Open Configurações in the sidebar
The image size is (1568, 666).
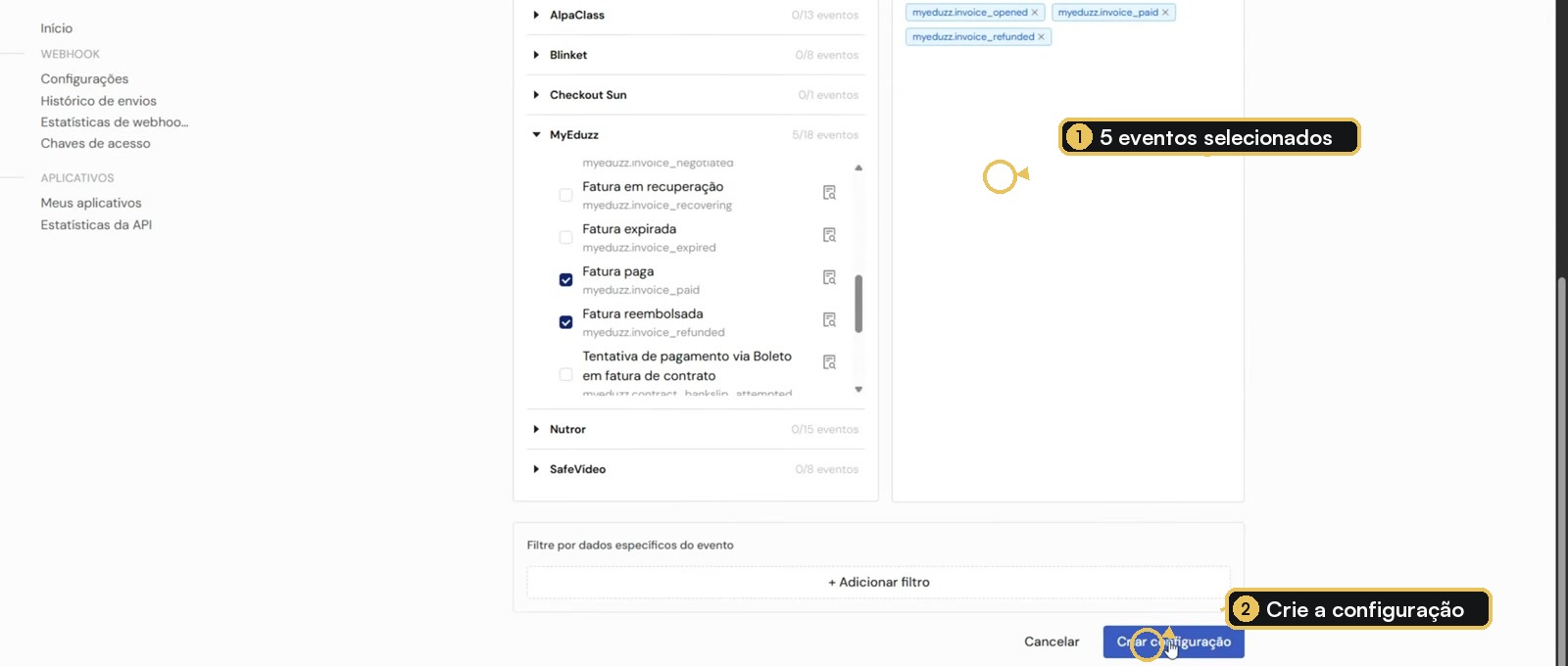coord(84,79)
